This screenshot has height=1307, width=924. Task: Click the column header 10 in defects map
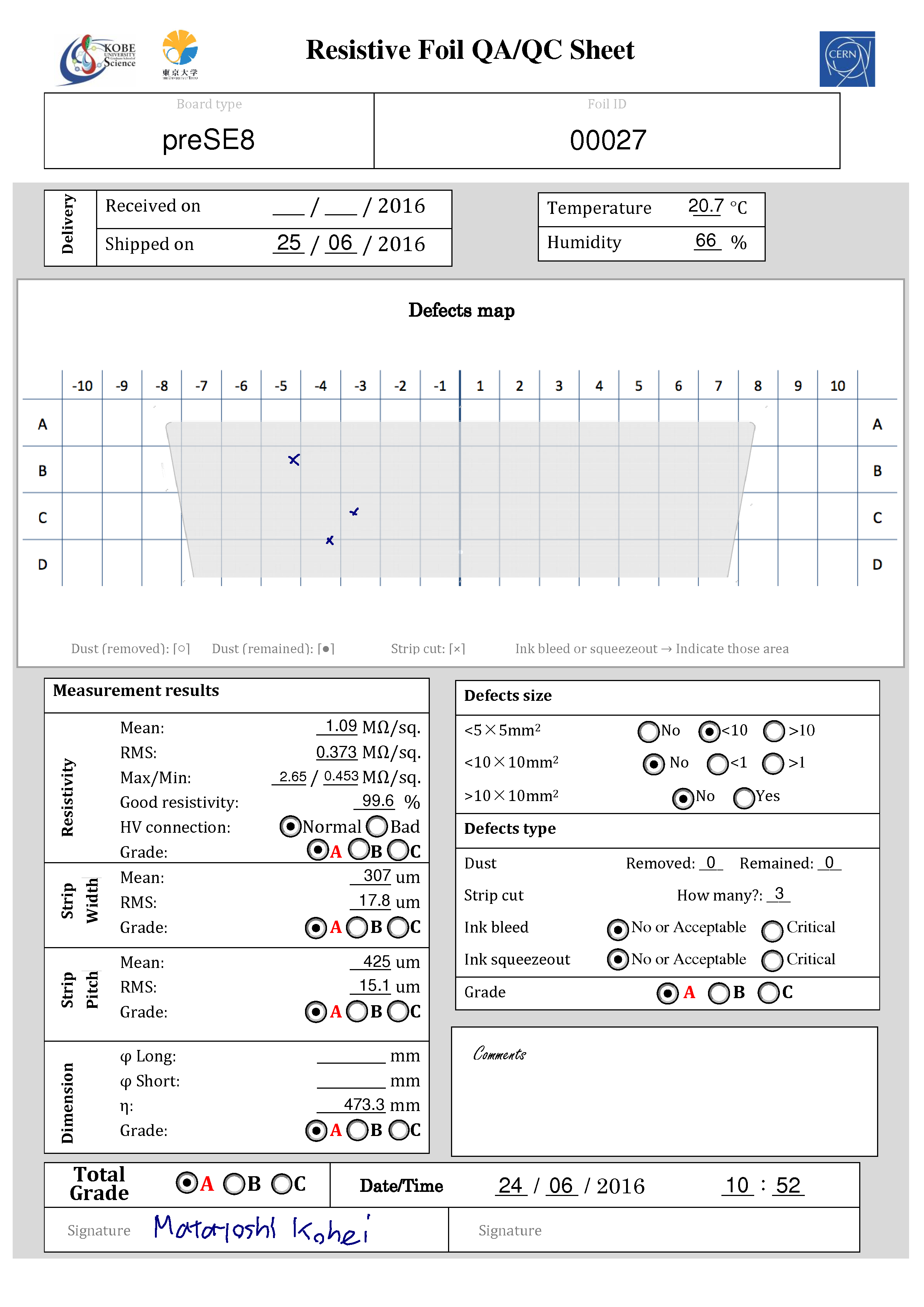[838, 386]
